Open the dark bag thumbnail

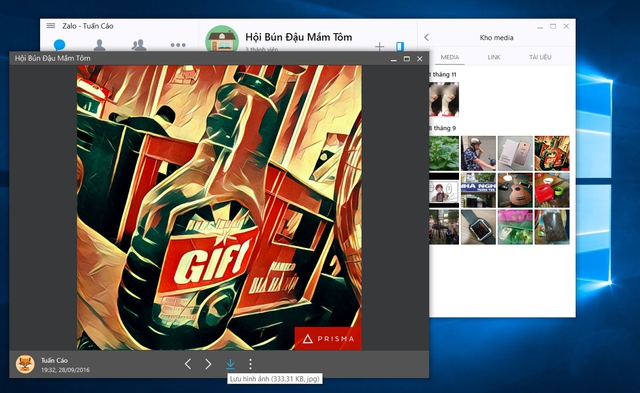click(x=552, y=227)
